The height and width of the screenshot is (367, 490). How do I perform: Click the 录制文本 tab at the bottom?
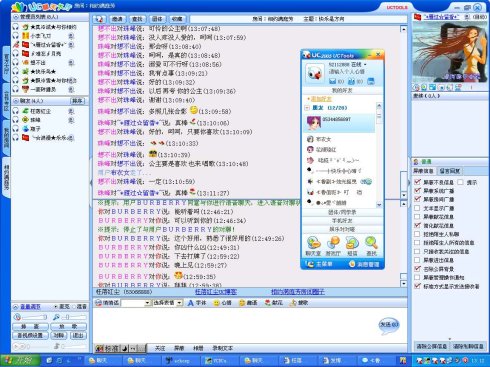click(x=223, y=348)
